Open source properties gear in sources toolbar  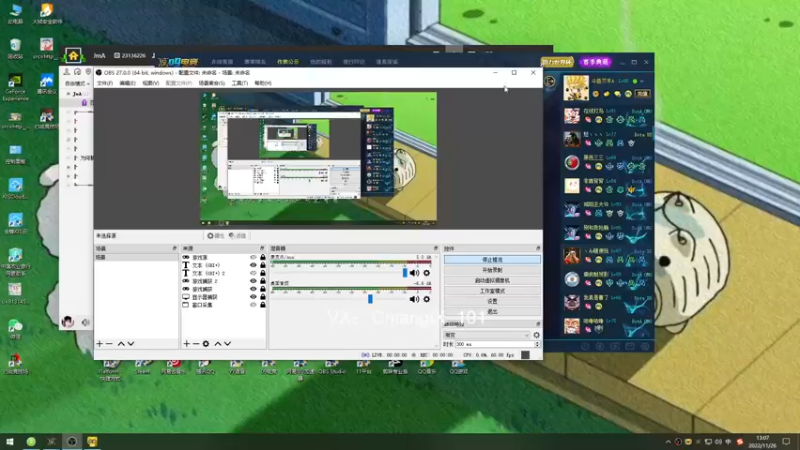tap(206, 344)
